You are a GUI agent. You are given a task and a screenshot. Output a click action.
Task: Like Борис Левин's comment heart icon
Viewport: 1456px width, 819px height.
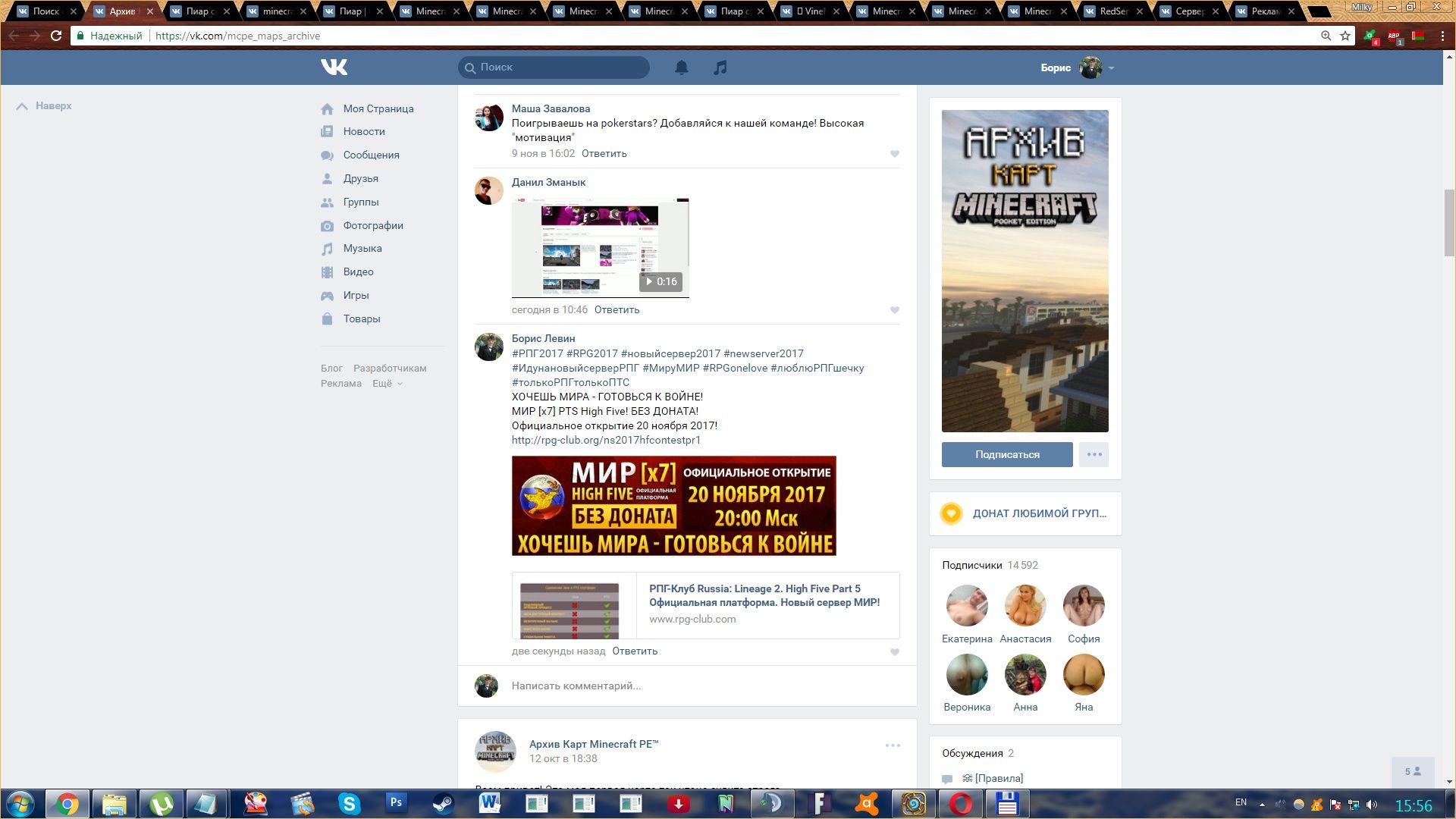point(895,652)
